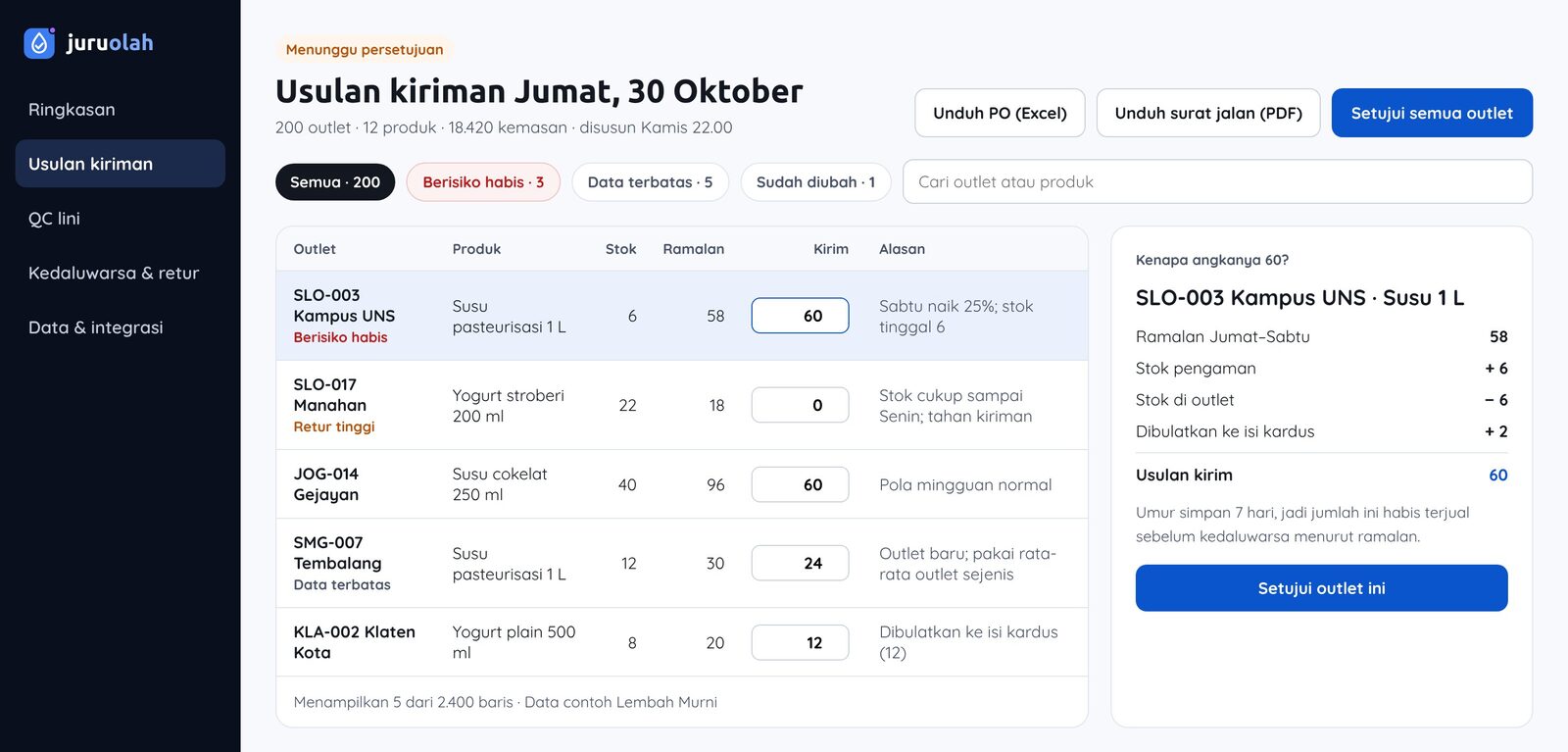Click the Retur tinggi label
This screenshot has width=1568, height=752.
pos(334,426)
